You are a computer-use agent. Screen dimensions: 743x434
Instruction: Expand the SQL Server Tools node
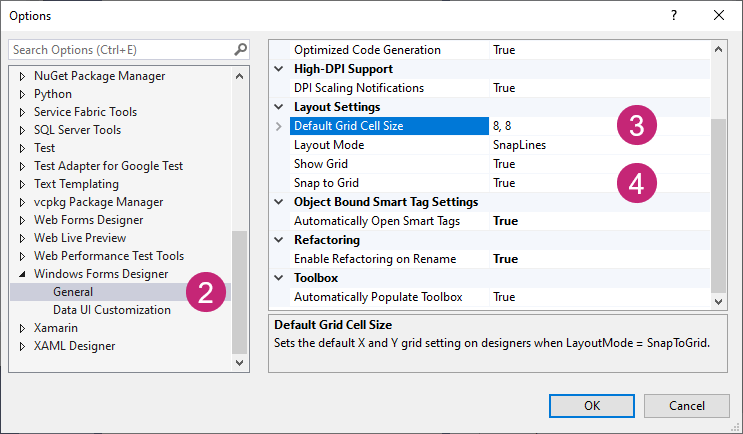click(22, 130)
